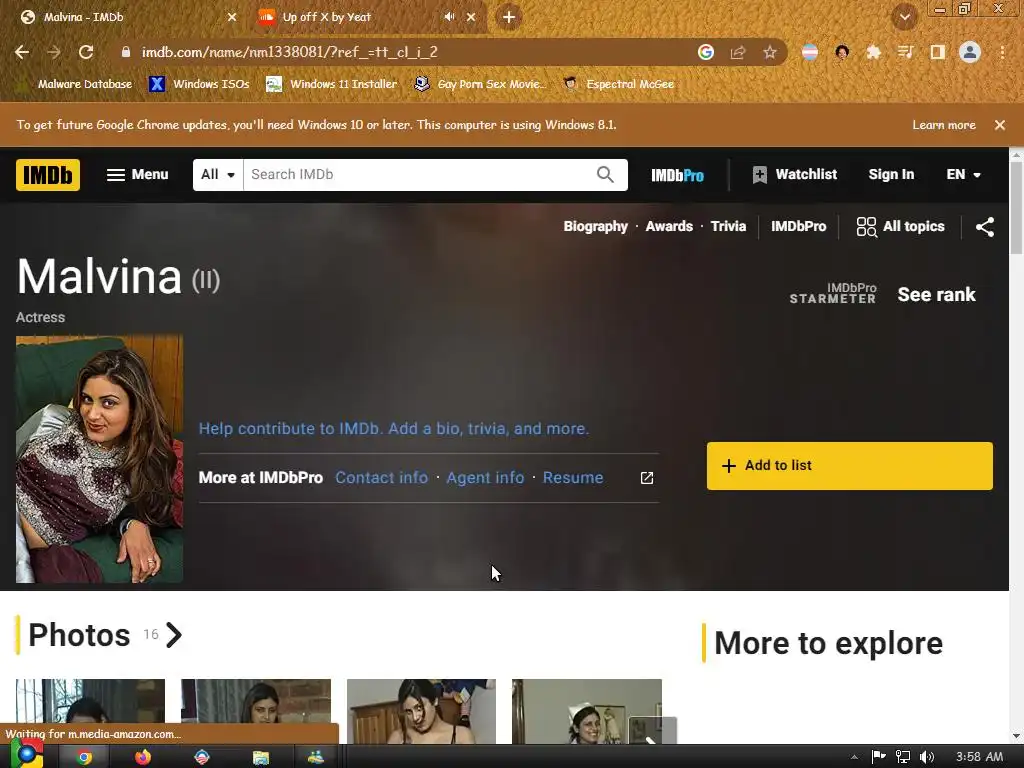Screen dimensions: 1024x768
Task: Open Resume link
Action: 573,478
